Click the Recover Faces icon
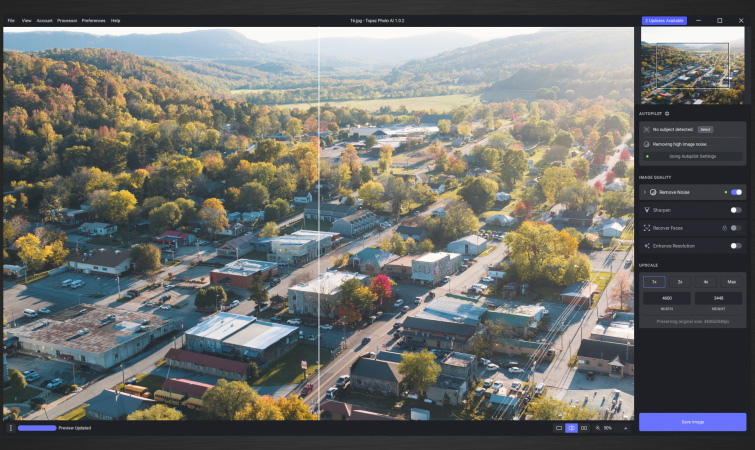The height and width of the screenshot is (450, 755). pyautogui.click(x=647, y=228)
